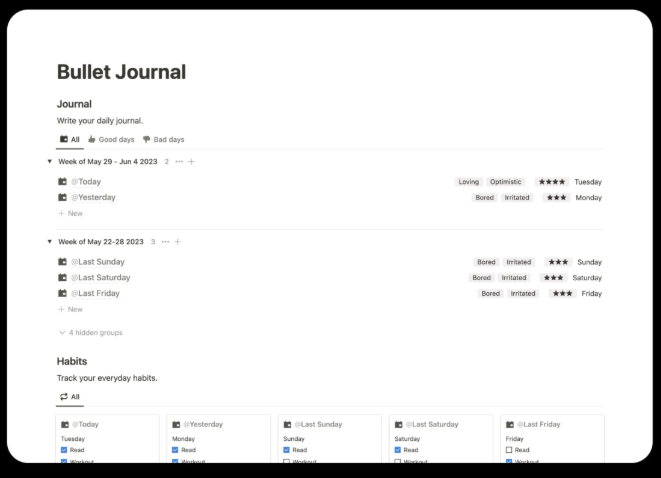The height and width of the screenshot is (478, 661).
Task: Open the @Last Sunday habit card title
Action: coord(319,424)
